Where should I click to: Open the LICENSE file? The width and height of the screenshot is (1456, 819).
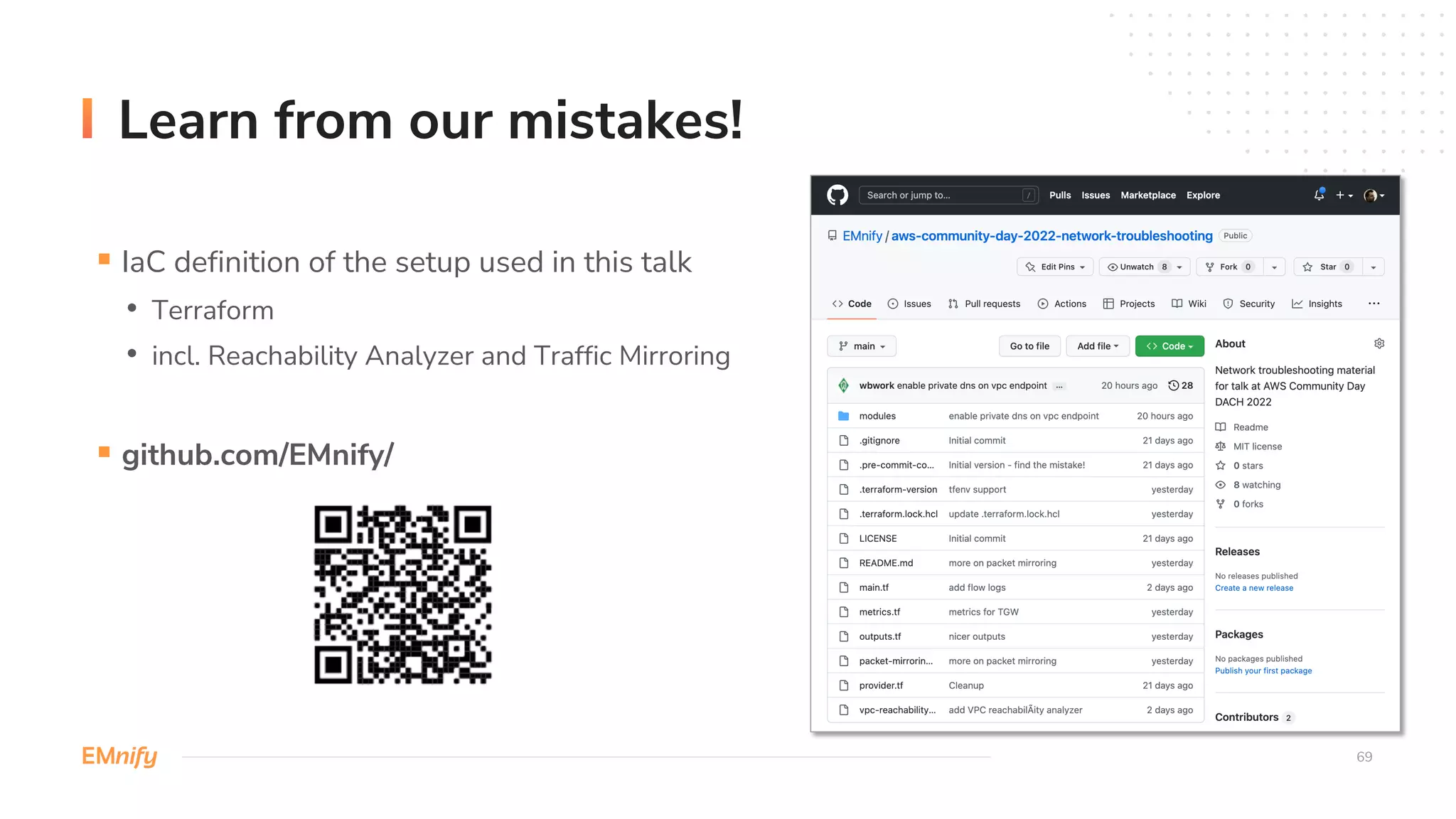click(x=878, y=539)
